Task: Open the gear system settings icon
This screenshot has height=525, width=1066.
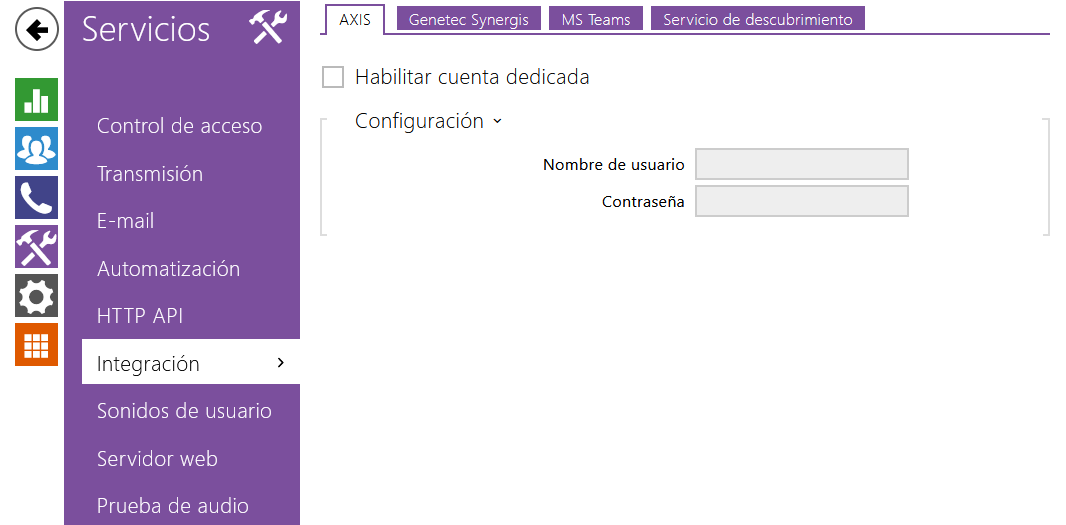Action: [x=36, y=296]
